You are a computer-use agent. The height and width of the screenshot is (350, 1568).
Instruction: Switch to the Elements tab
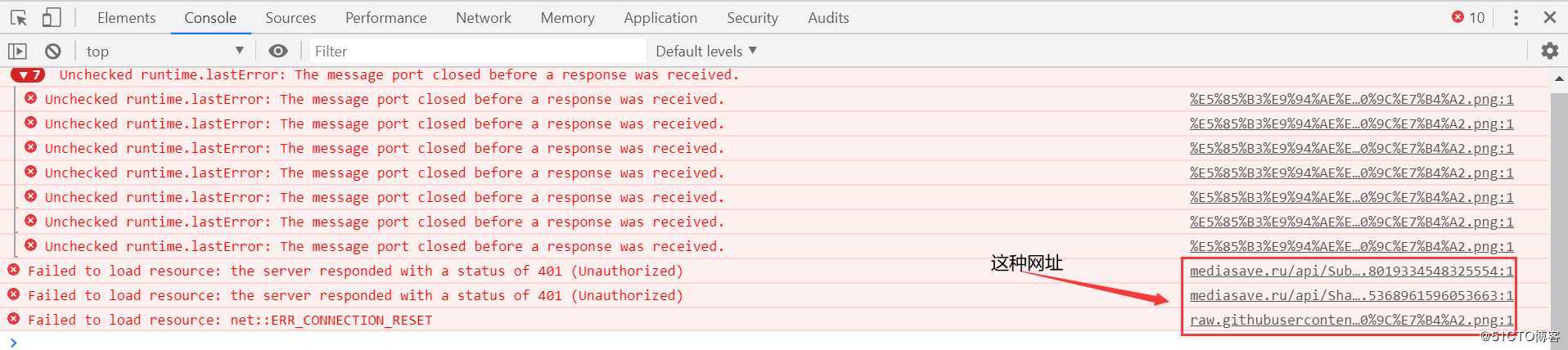[126, 17]
